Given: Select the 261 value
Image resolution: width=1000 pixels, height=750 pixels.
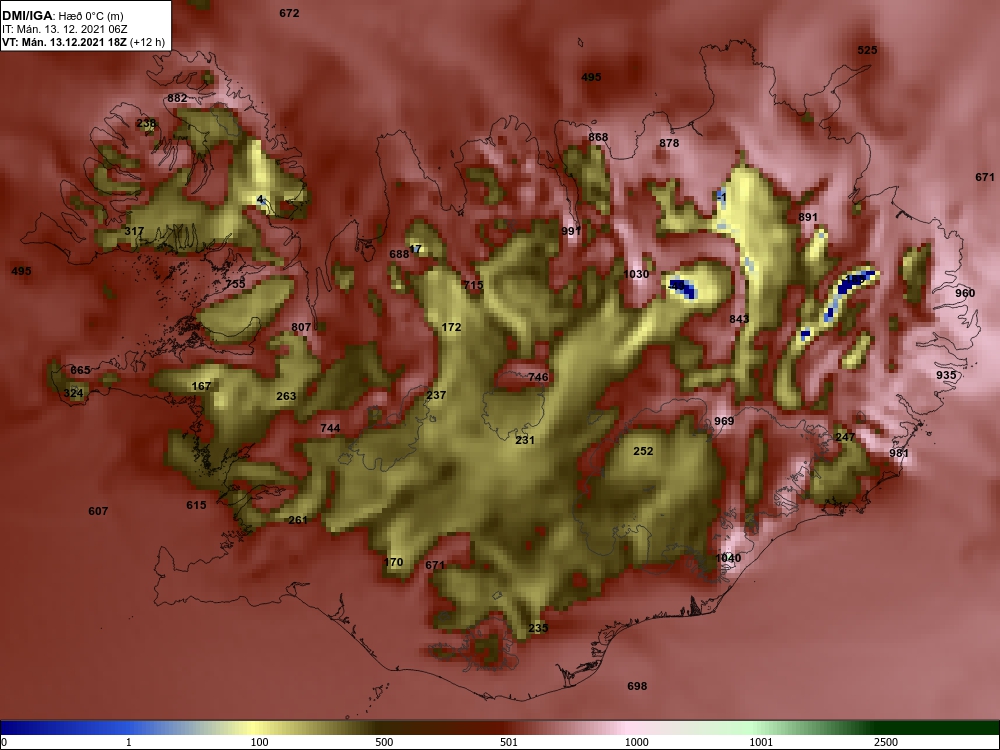Looking at the screenshot, I should (x=298, y=520).
